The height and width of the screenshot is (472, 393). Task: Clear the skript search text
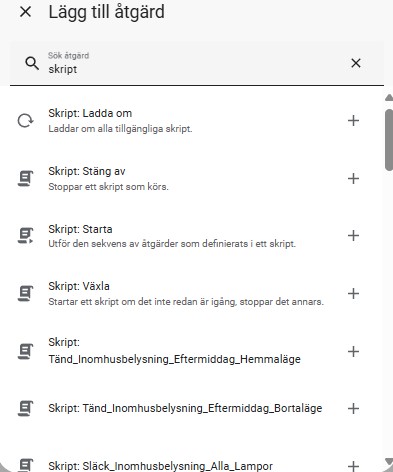356,63
